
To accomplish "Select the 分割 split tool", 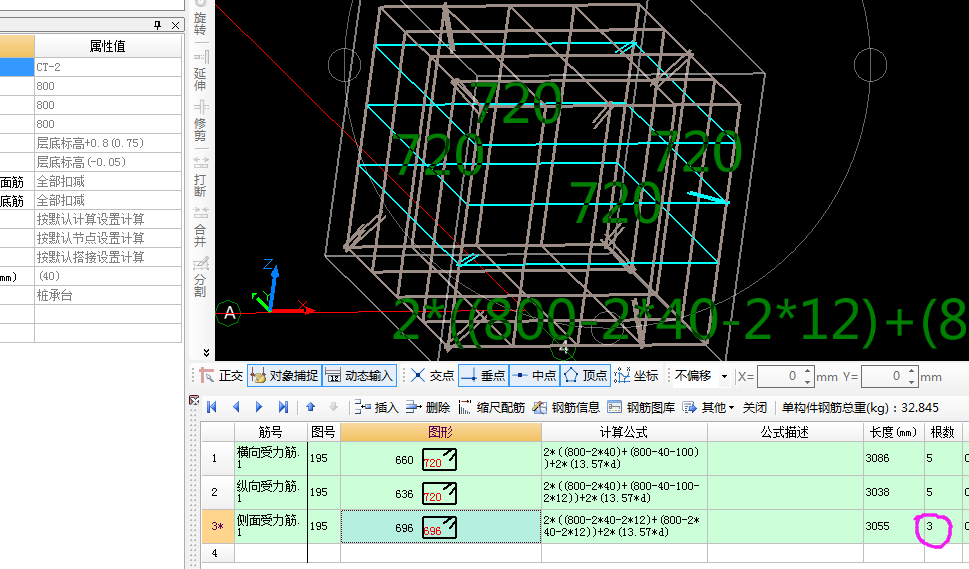I will pos(200,277).
